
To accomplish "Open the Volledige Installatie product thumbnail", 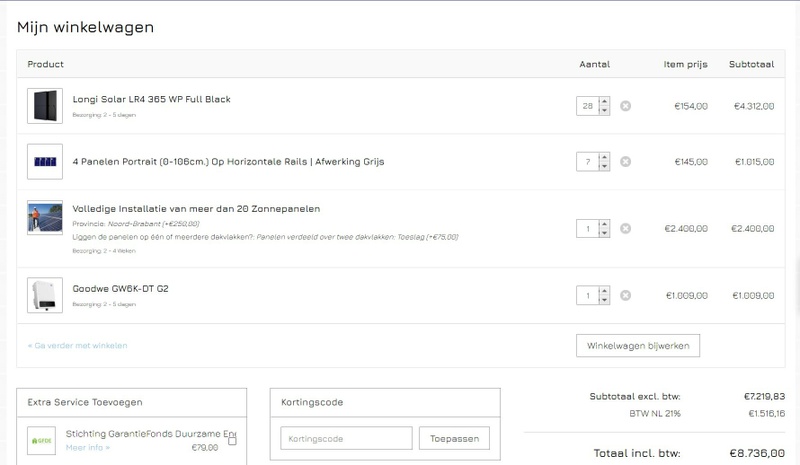I will coord(45,218).
